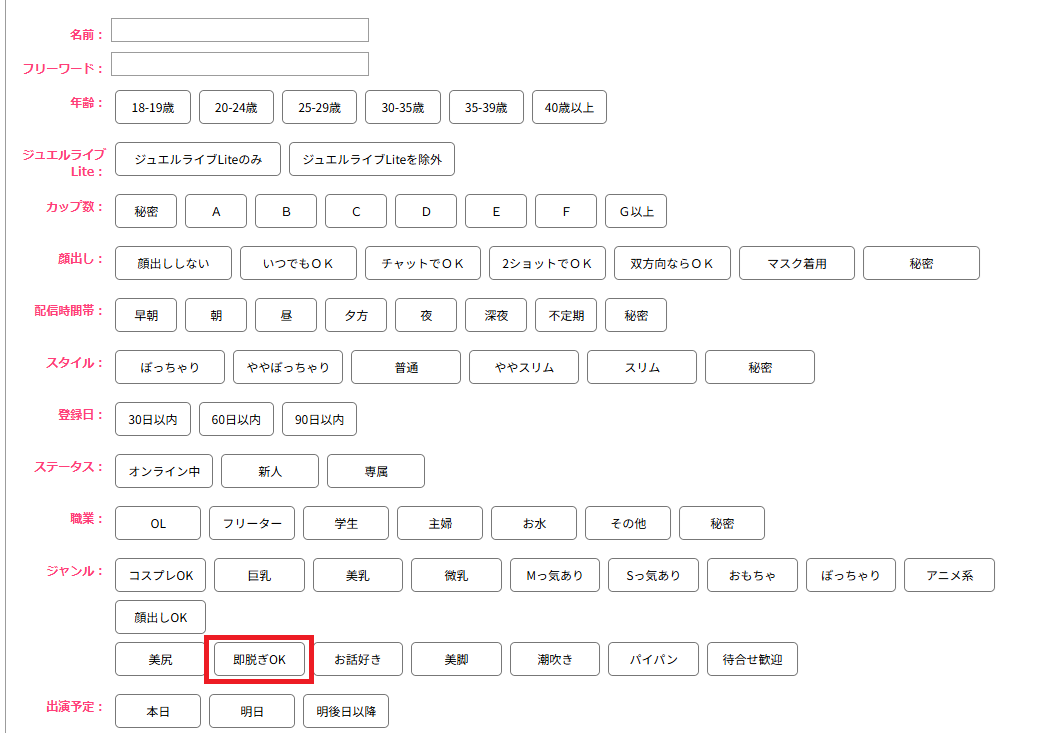The height and width of the screenshot is (733, 1043).
Task: Select ジュエルライブLiteを除外 option
Action: coord(371,159)
